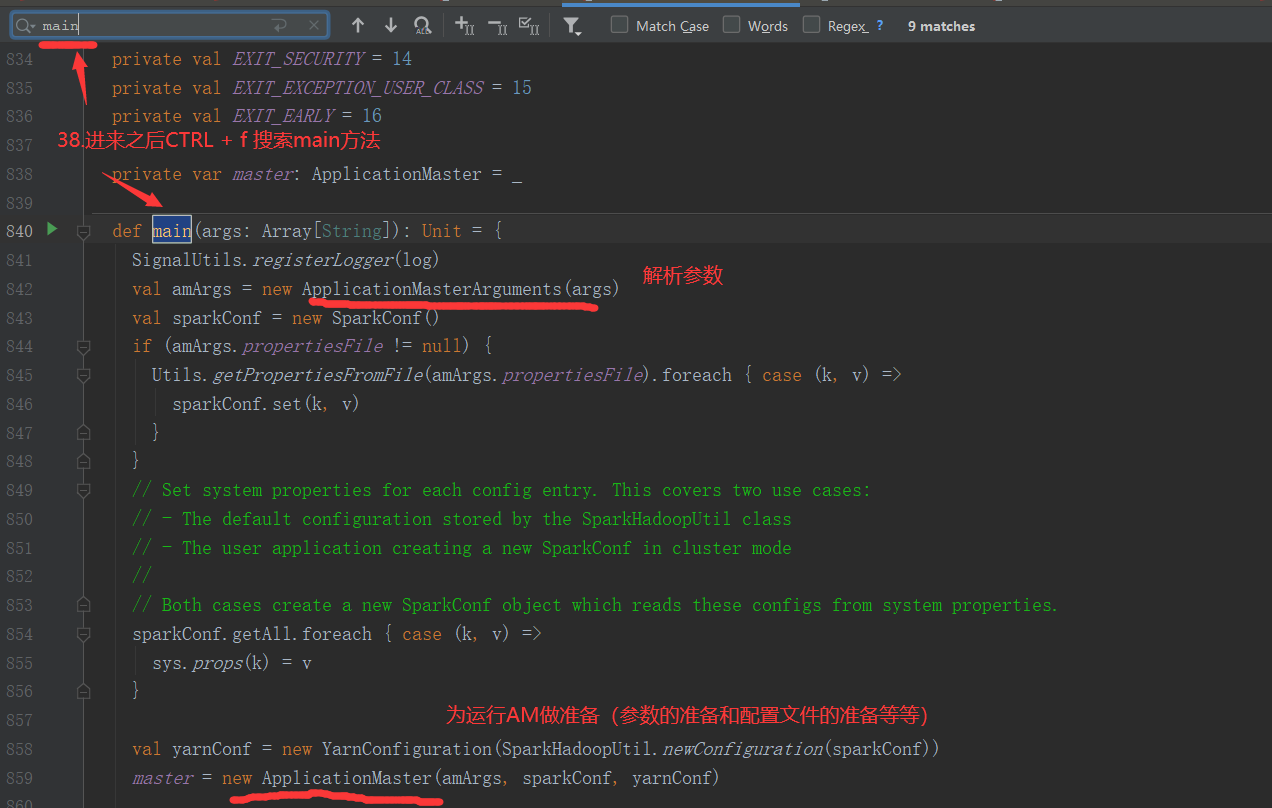Click 'EXIT_SECURITY' constant on line 834
Viewport: 1272px width, 808px height.
(297, 59)
